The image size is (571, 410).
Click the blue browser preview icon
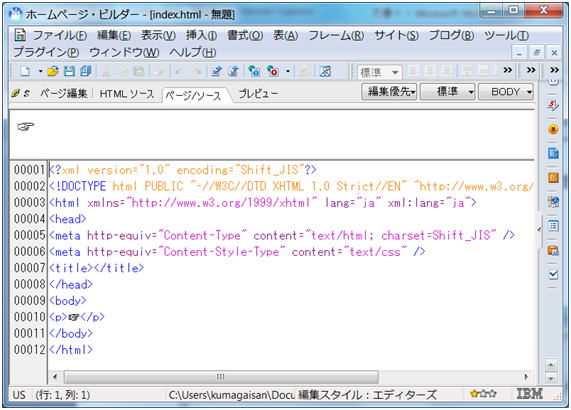coord(254,71)
